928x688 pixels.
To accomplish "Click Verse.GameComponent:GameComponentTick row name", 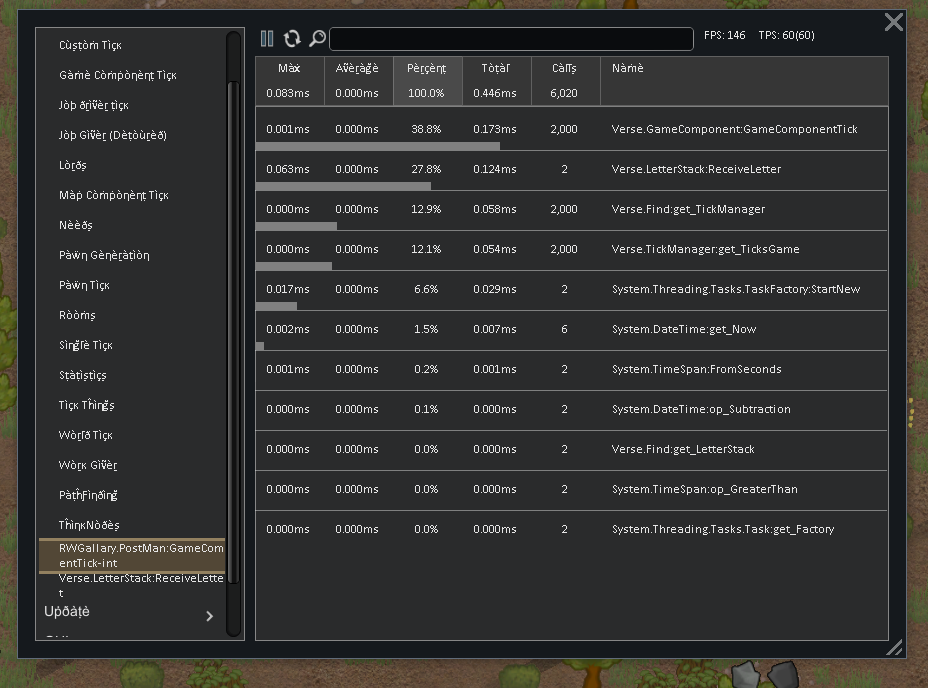I will [x=734, y=129].
